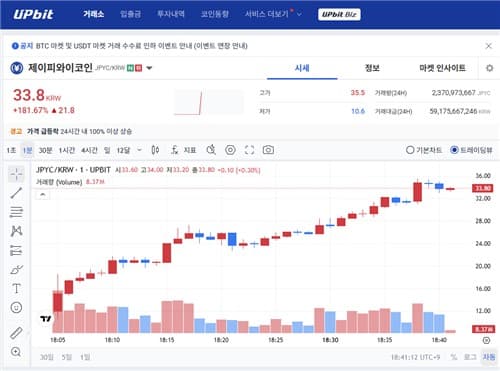Toggle the % percent scale
The width and height of the screenshot is (500, 371).
[454, 357]
